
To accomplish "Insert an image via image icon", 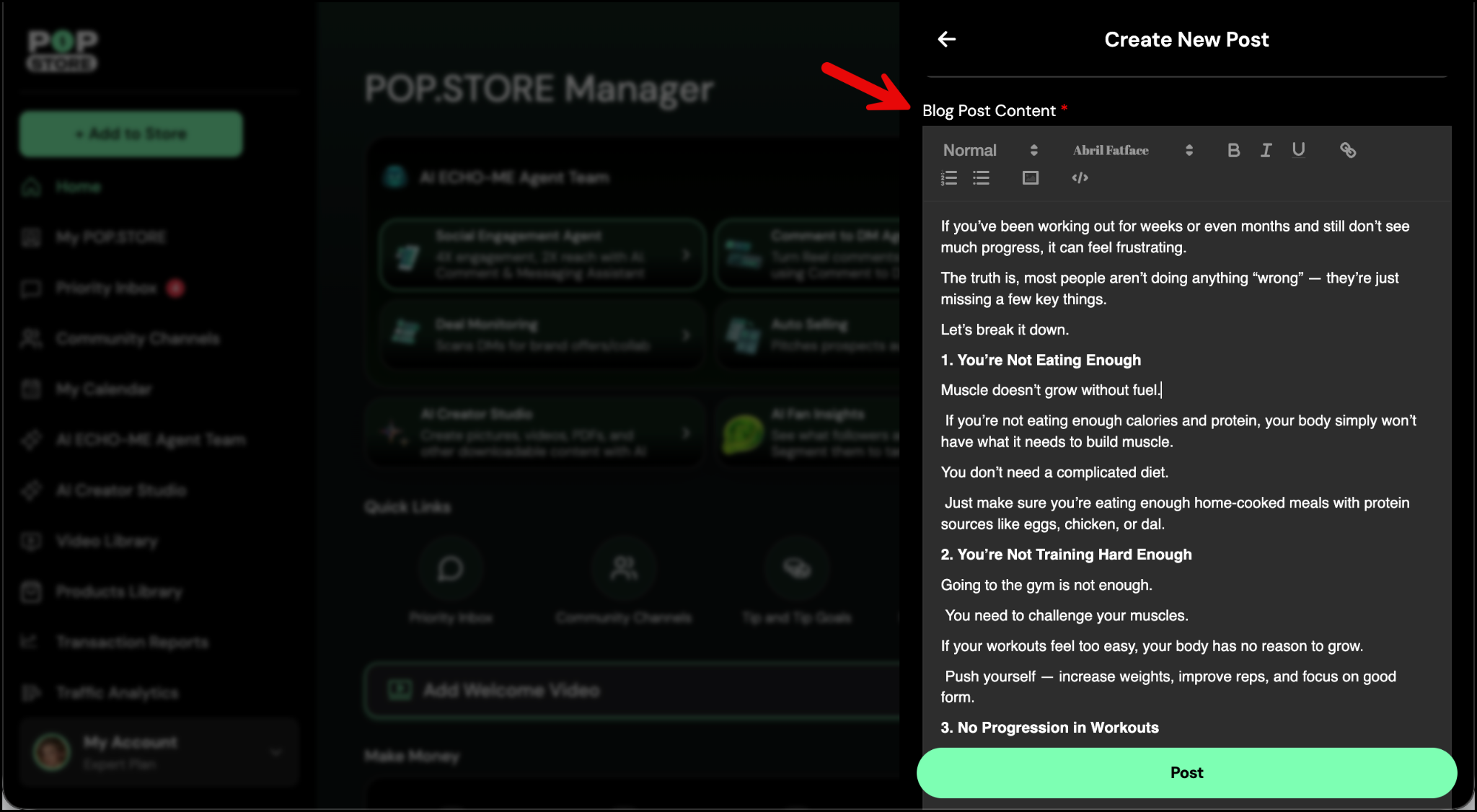I will pyautogui.click(x=1030, y=178).
